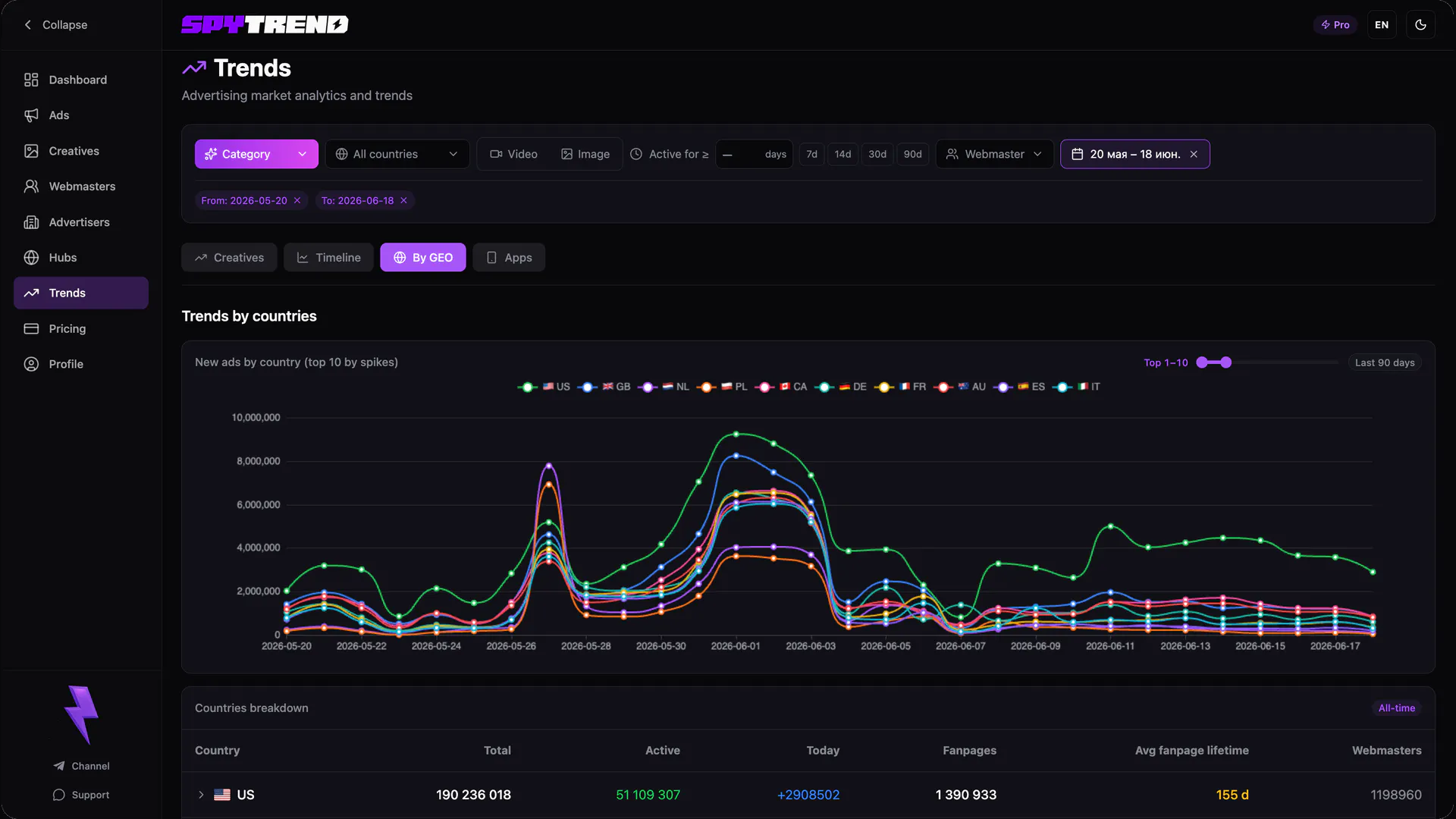Image resolution: width=1456 pixels, height=819 pixels.
Task: Select the 30d active duration preset
Action: [x=877, y=154]
